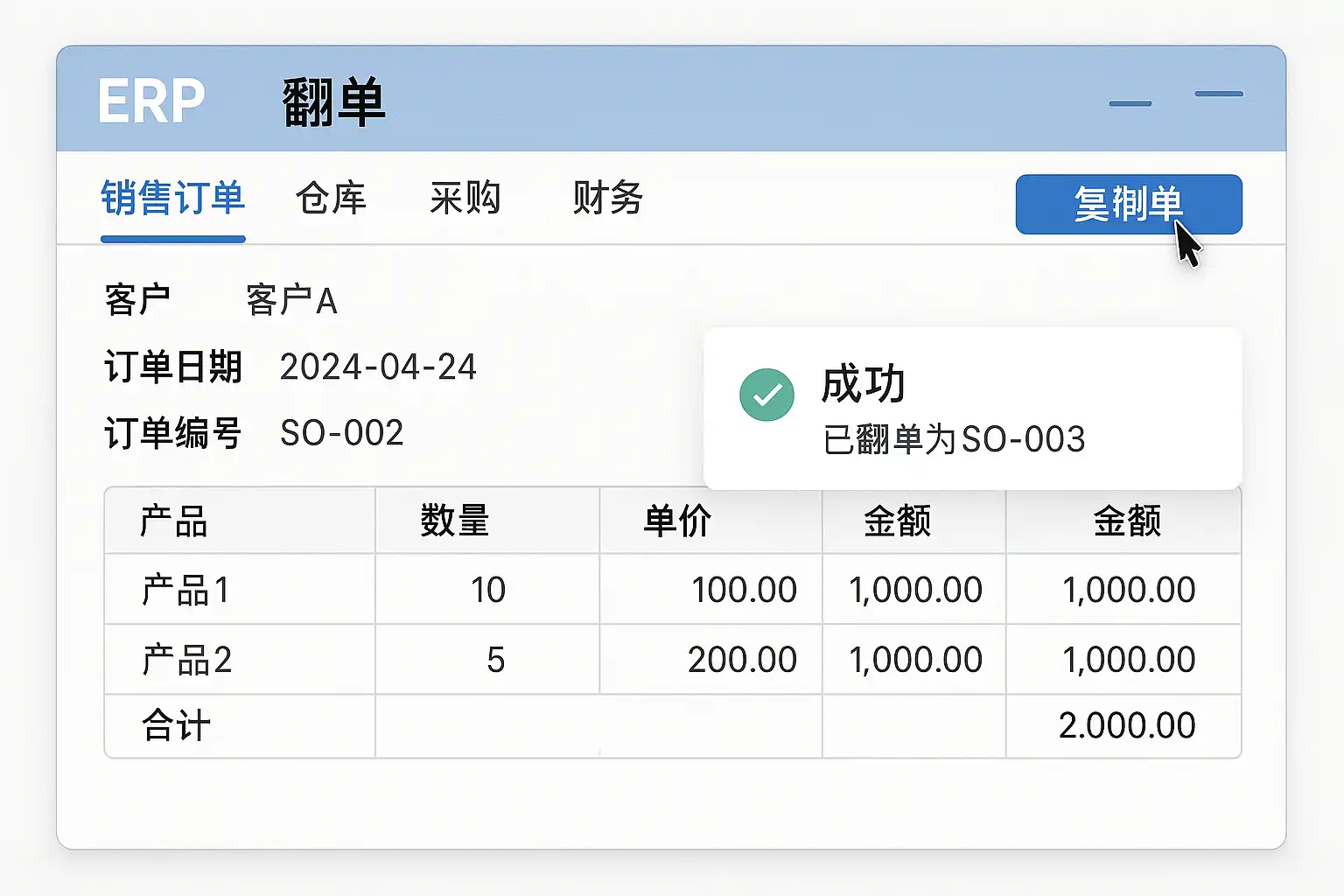
Task: Click the 产品 column header
Action: 173,521
